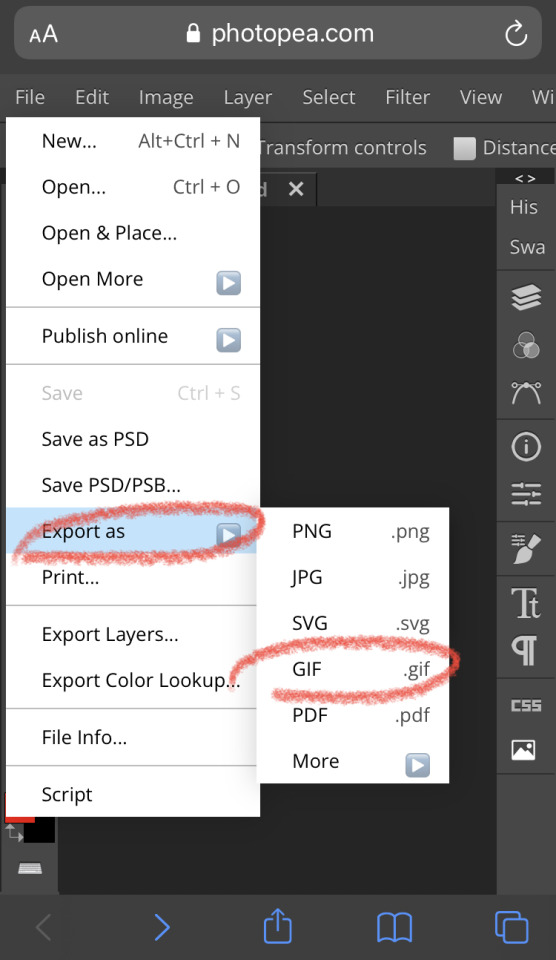Tap the Safari share icon
Screen dimensions: 556x960
tap(277, 926)
